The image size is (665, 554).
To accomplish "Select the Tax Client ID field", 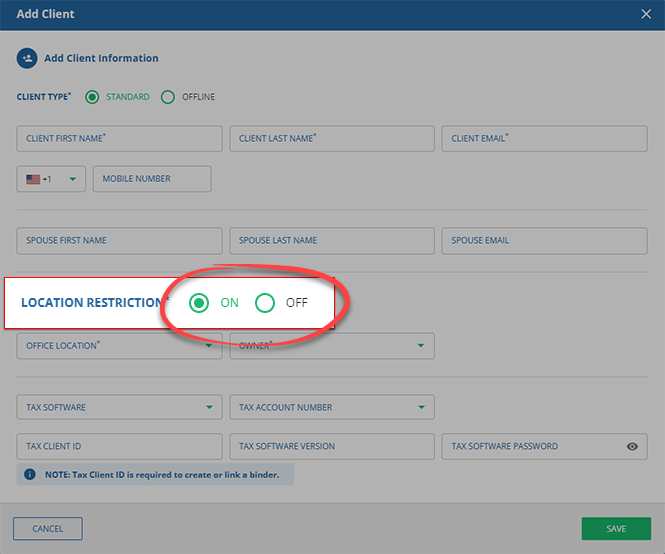I will click(119, 447).
